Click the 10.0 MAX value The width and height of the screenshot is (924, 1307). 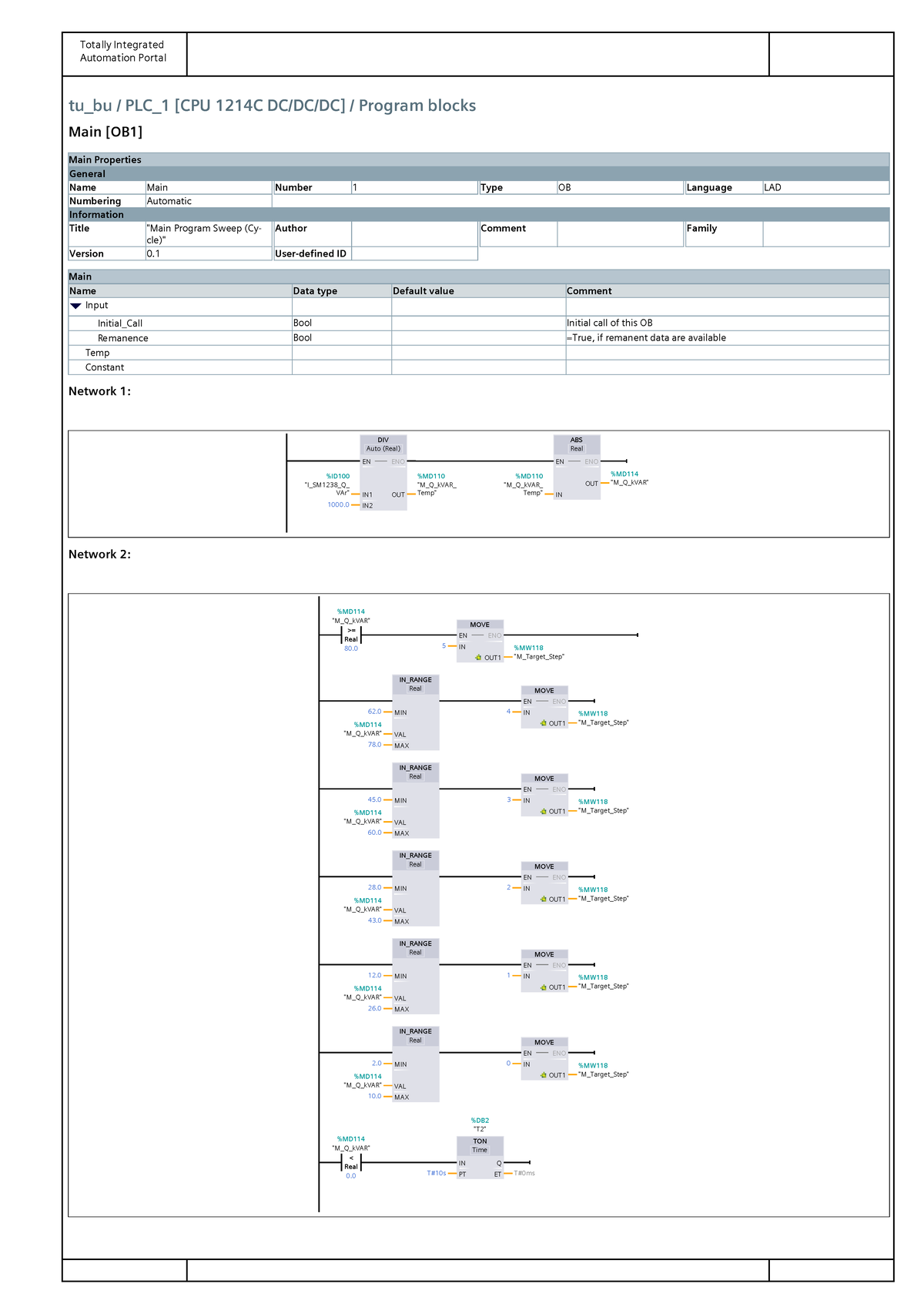pos(374,1096)
